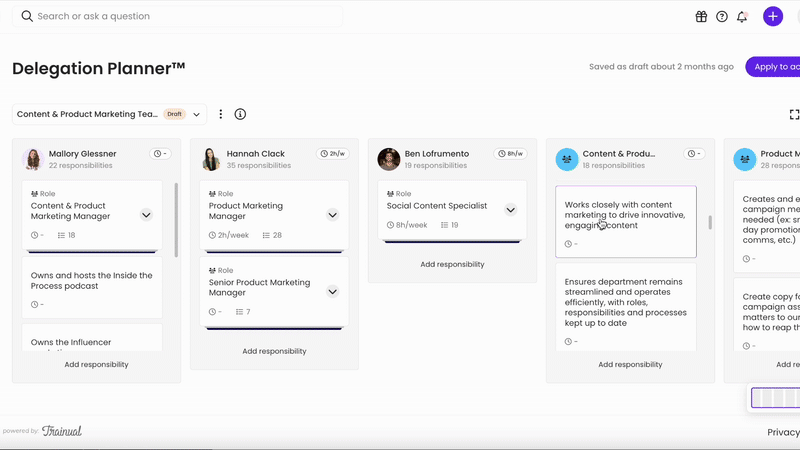The width and height of the screenshot is (800, 450).
Task: Click clock icon on Ensures department remains streamlined card
Action: [x=568, y=341]
